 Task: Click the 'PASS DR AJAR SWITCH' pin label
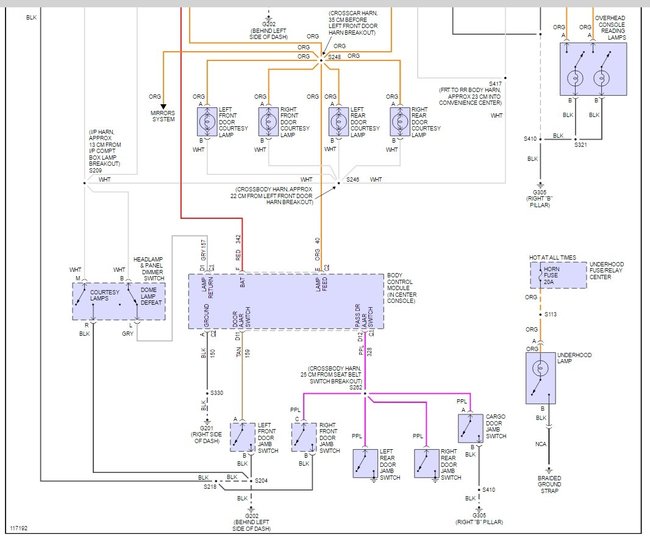click(x=364, y=316)
